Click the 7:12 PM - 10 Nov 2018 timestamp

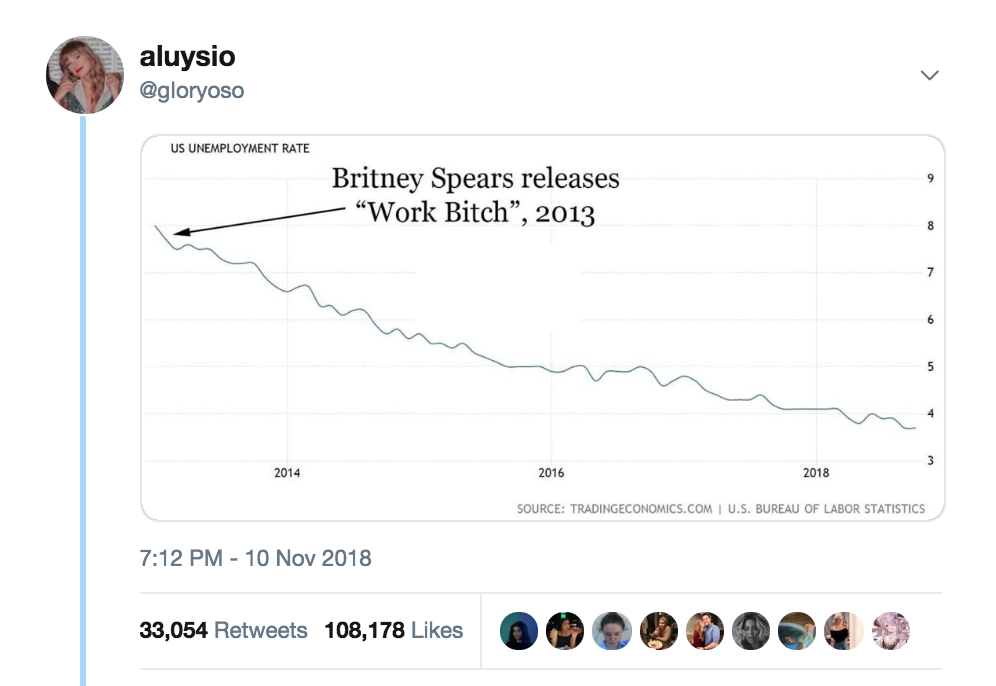coord(255,558)
